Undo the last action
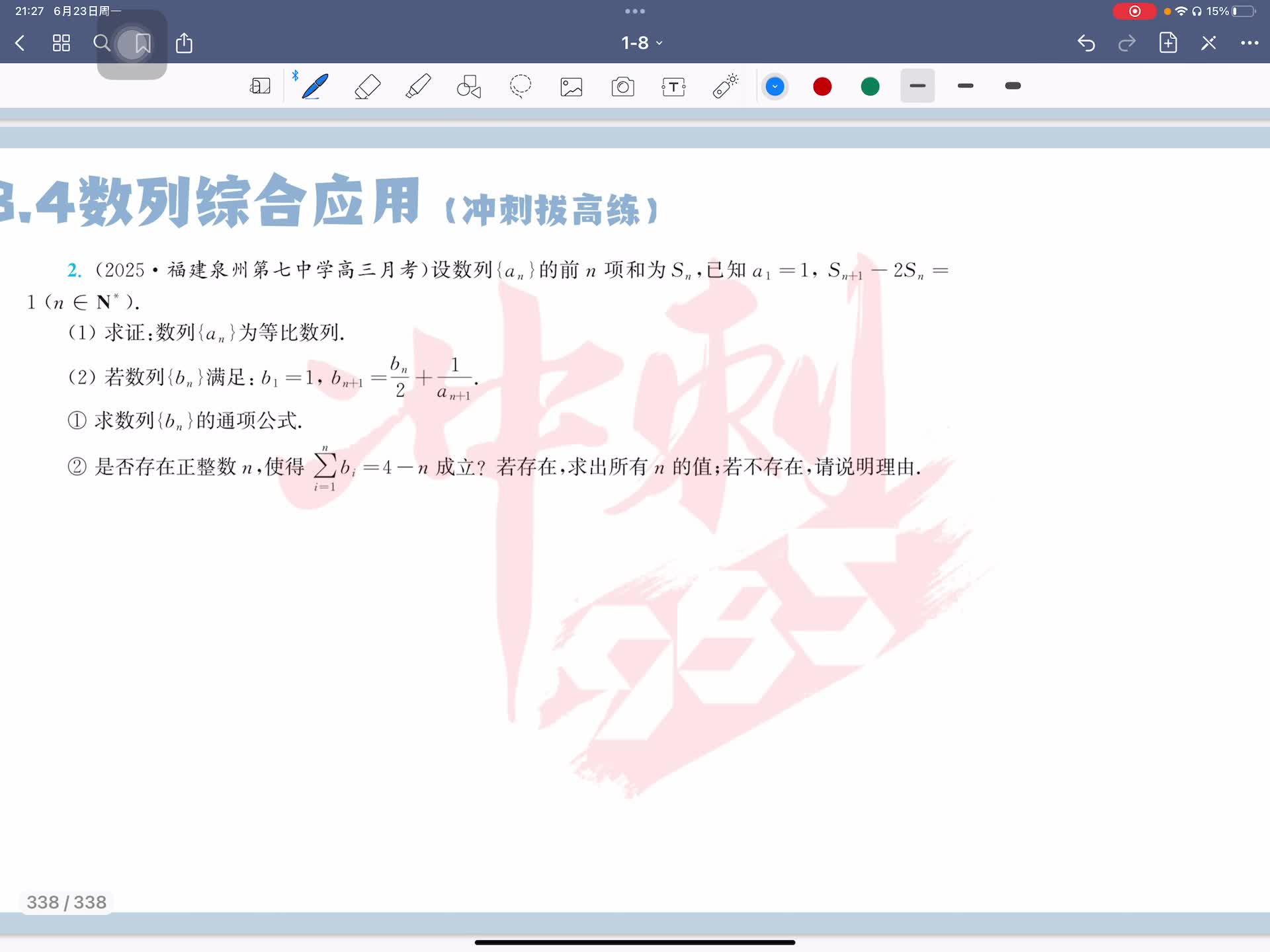The width and height of the screenshot is (1270, 952). (1086, 43)
